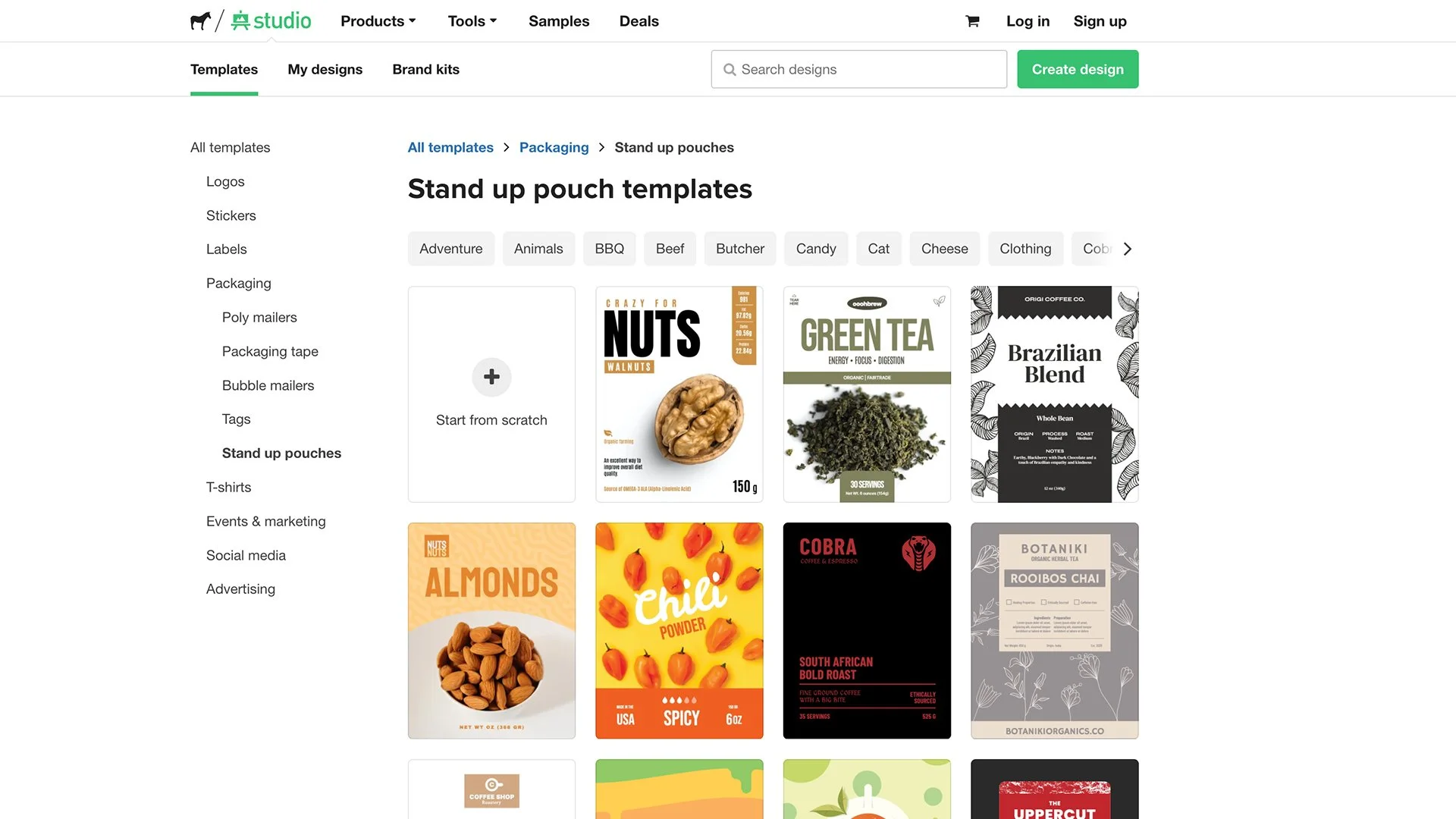Focus the Search designs field
1456x819 pixels.
858,69
